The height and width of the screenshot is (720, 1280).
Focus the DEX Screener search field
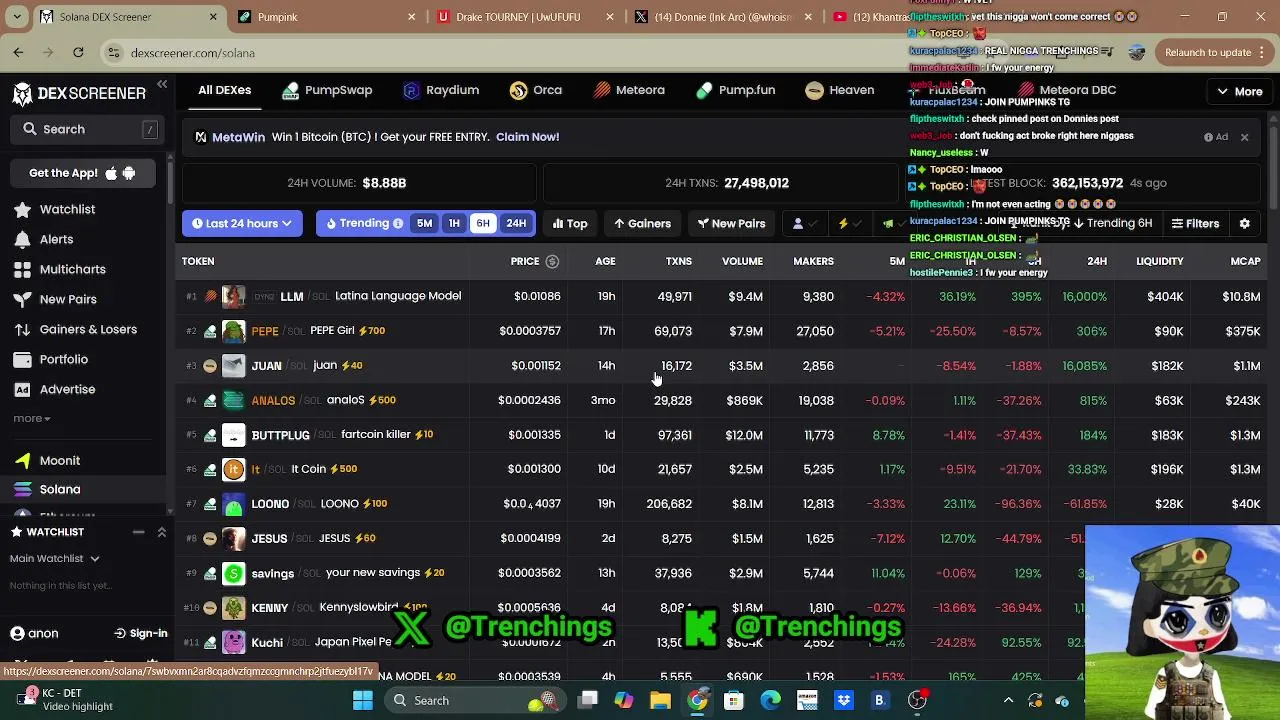tap(88, 130)
